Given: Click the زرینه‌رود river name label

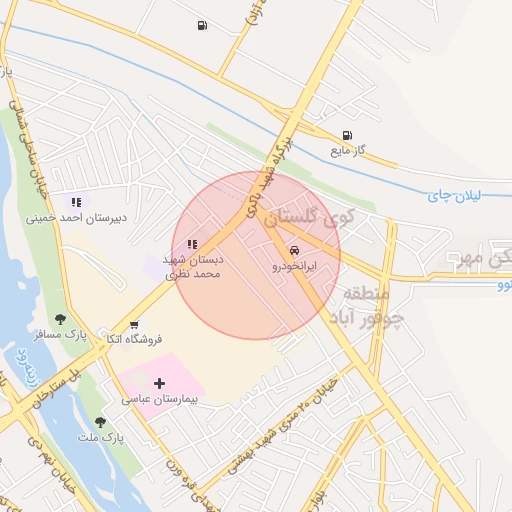Looking at the screenshot, I should 29,369.
